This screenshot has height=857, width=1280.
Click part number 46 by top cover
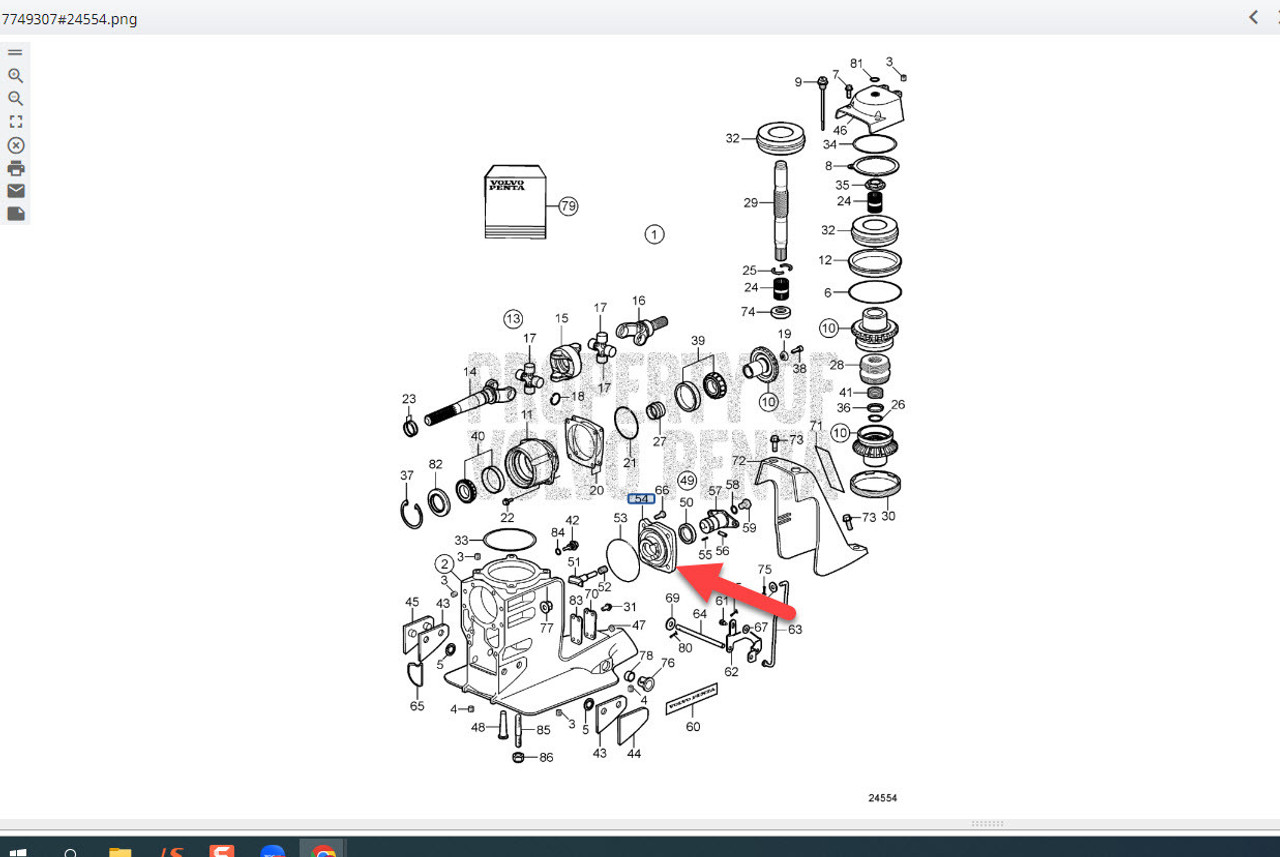coord(840,130)
